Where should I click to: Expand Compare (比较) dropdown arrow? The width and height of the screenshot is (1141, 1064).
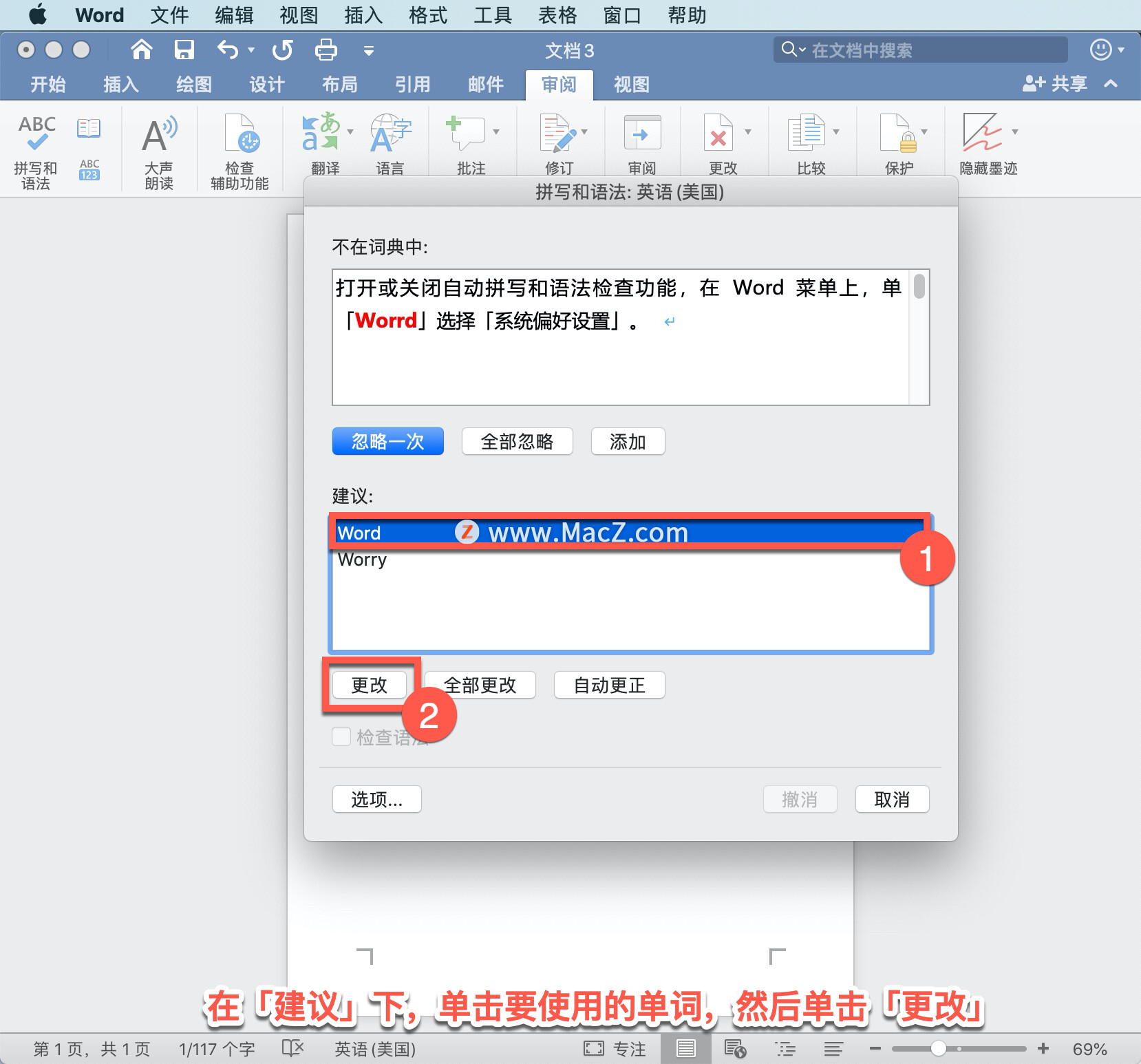(836, 131)
